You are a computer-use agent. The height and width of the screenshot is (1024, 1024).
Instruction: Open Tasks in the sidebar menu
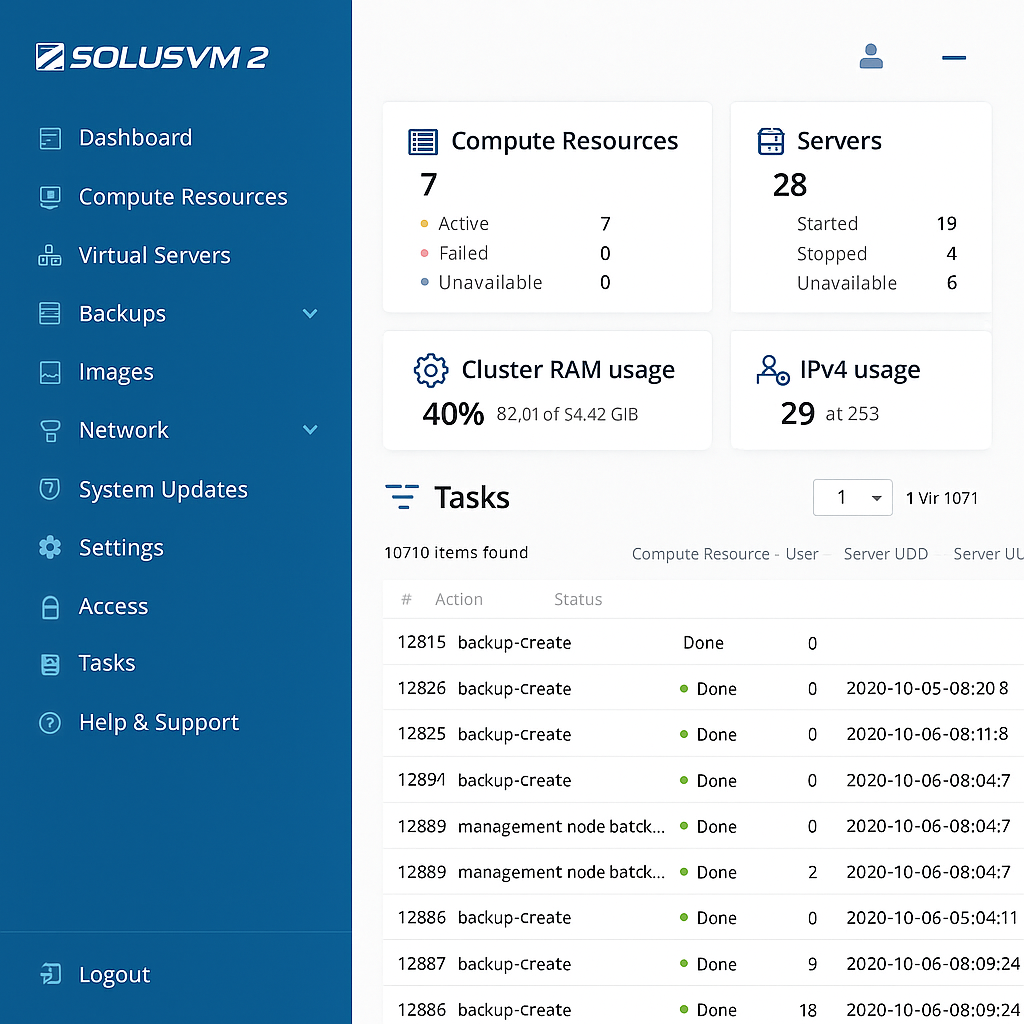pyautogui.click(x=107, y=663)
